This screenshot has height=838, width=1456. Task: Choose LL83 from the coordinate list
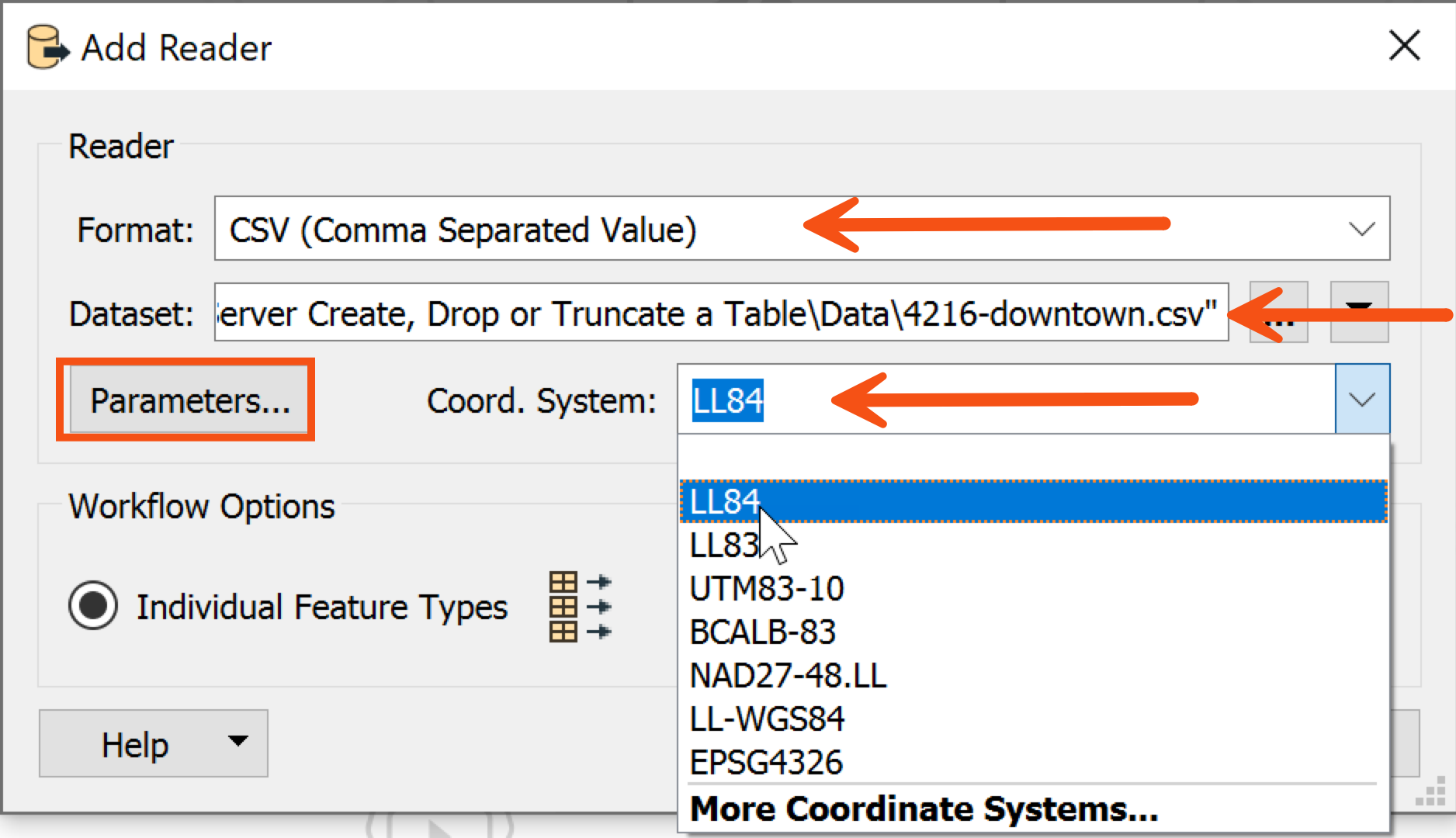click(1034, 545)
